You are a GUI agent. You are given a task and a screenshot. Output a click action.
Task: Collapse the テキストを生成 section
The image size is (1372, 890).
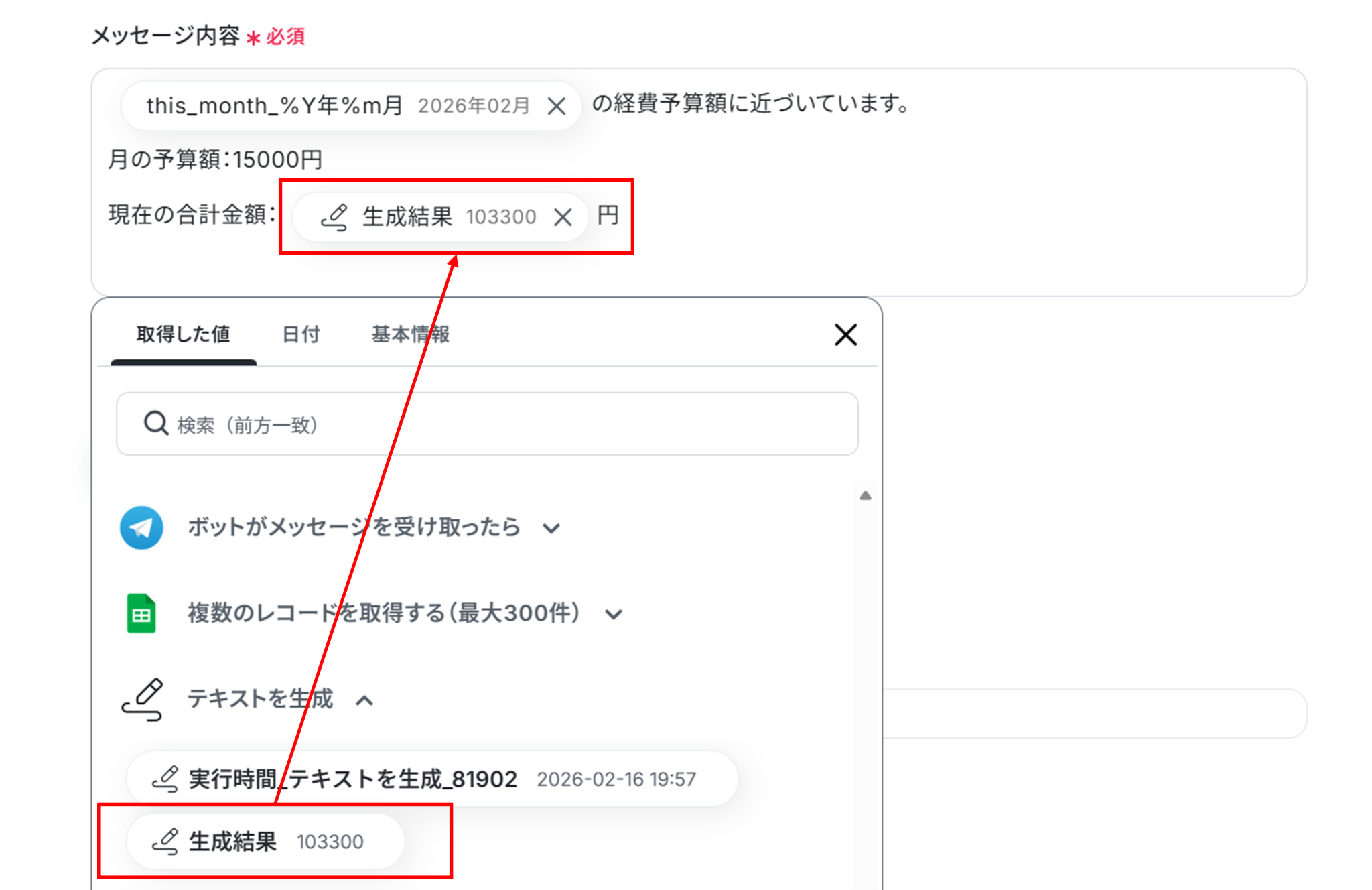364,700
